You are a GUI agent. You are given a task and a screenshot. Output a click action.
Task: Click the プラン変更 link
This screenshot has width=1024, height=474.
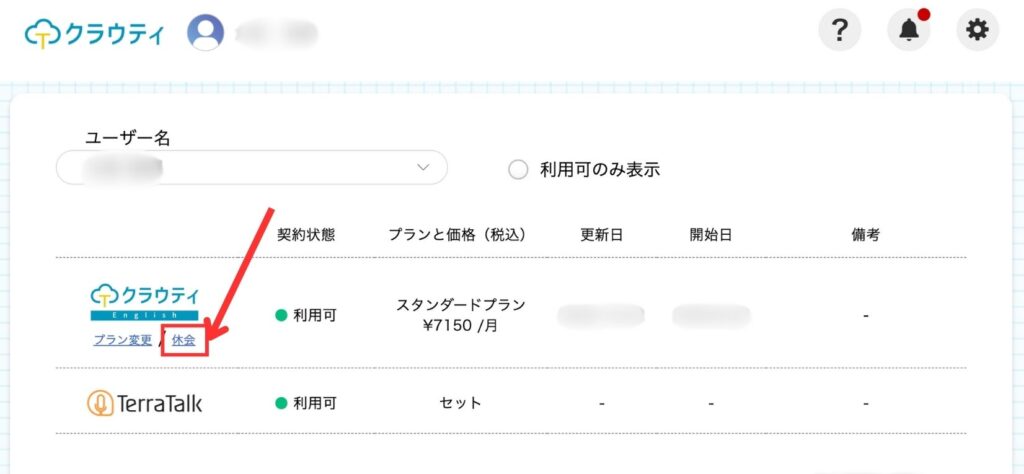(x=122, y=340)
